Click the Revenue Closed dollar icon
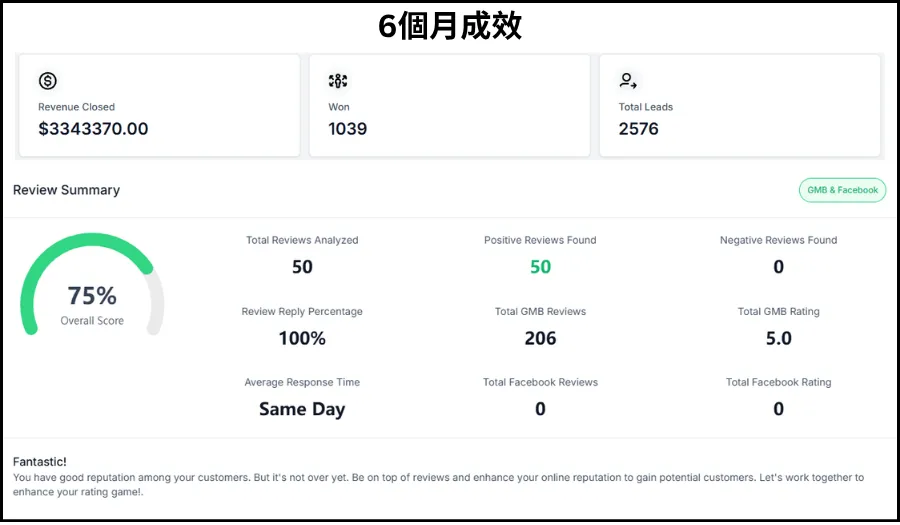900x525 pixels. coord(48,81)
